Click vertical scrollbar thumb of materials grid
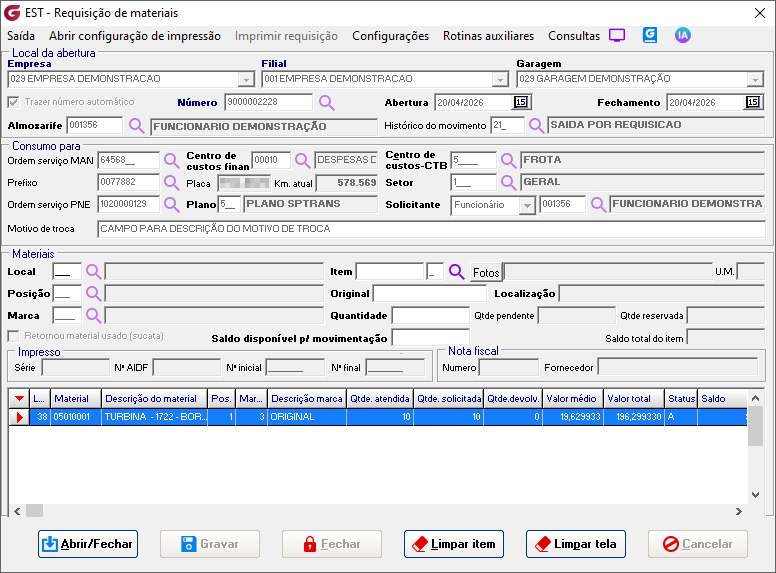 click(x=755, y=426)
